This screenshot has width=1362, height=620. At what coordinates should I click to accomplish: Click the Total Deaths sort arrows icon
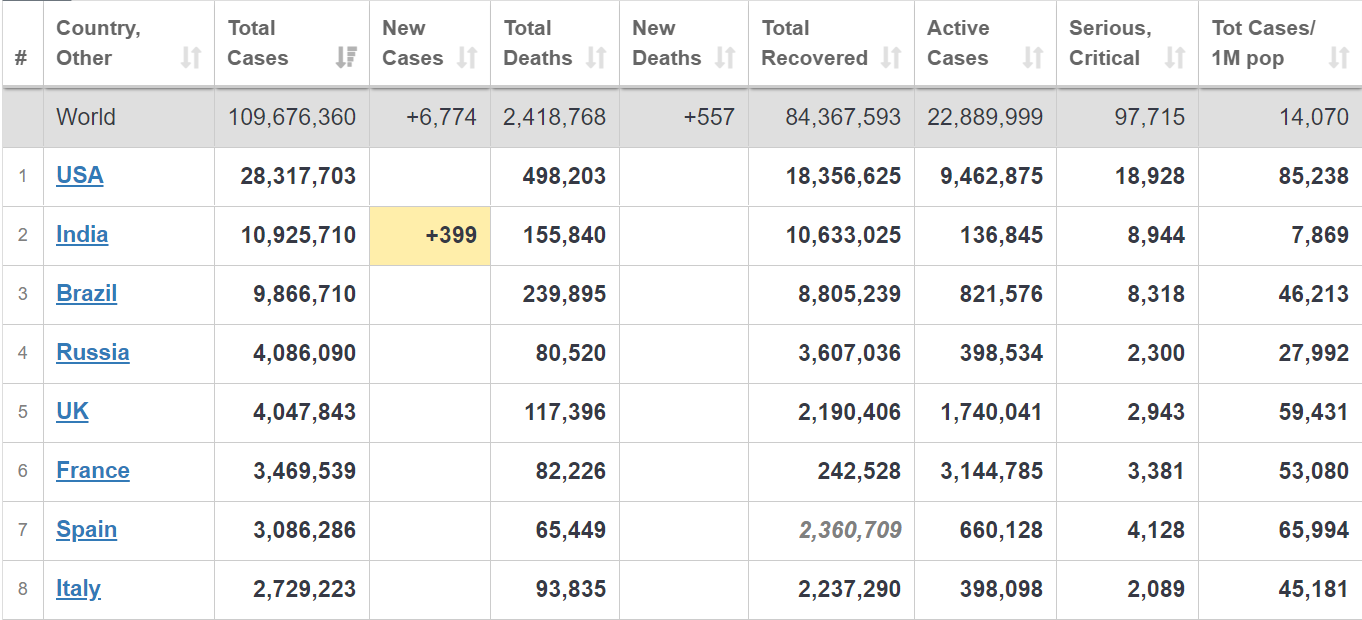[x=596, y=59]
